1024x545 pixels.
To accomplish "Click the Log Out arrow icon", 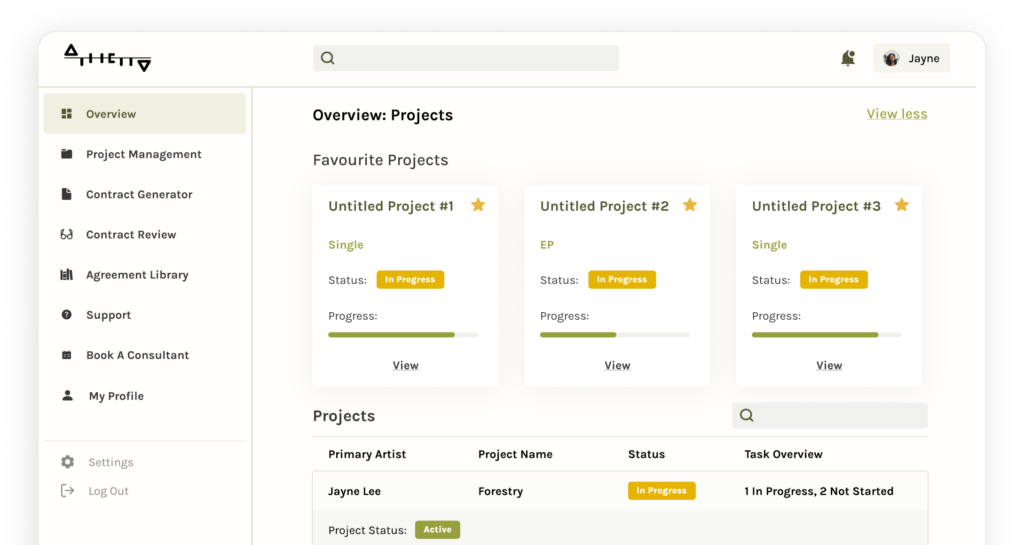I will (x=67, y=491).
